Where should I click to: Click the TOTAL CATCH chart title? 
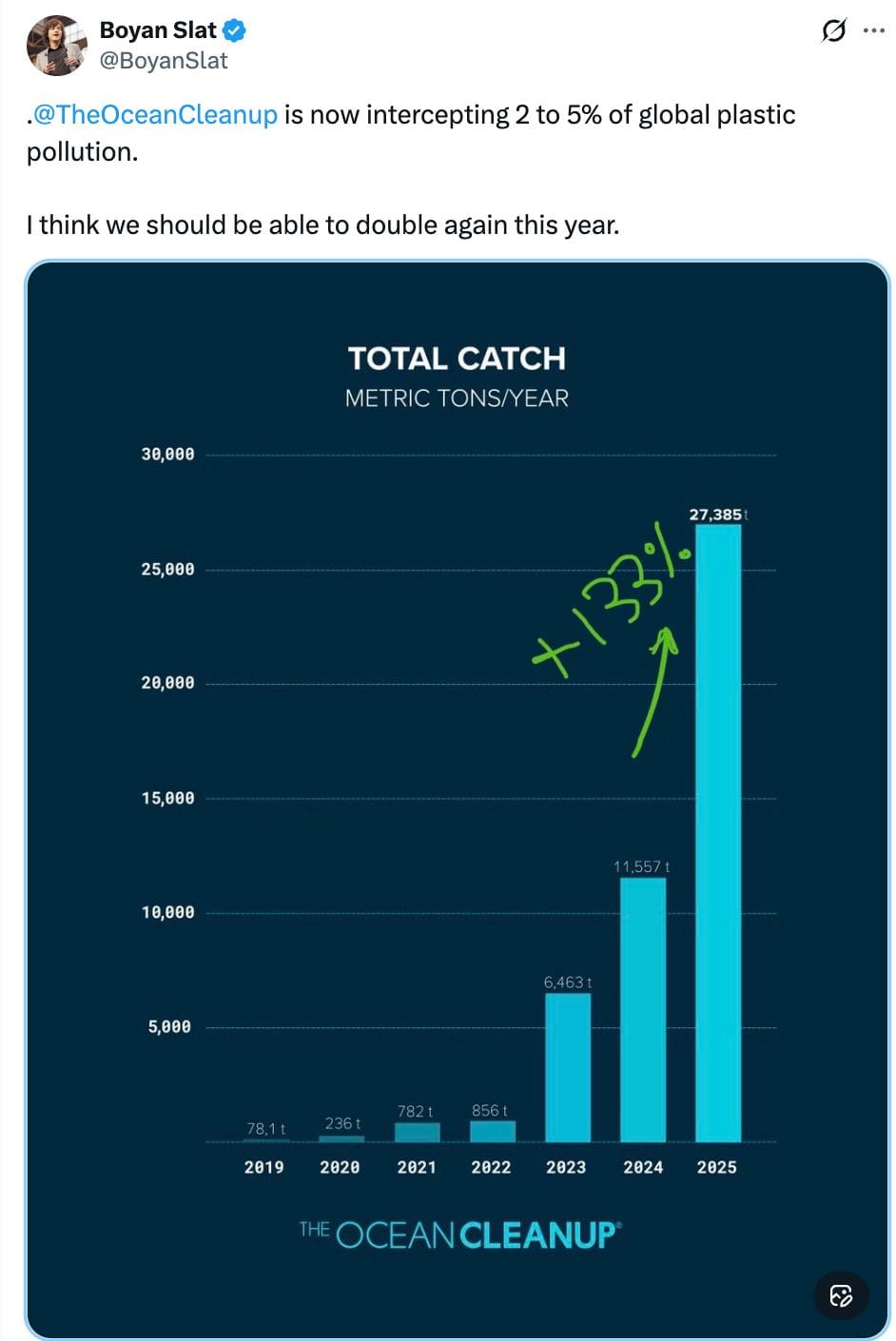click(457, 359)
